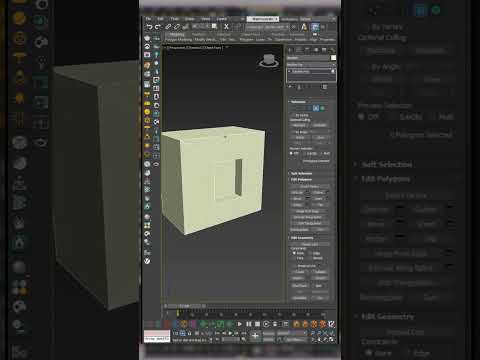Screen dimensions: 480x360
Task: Open the Edit menu
Action: click(160, 19)
